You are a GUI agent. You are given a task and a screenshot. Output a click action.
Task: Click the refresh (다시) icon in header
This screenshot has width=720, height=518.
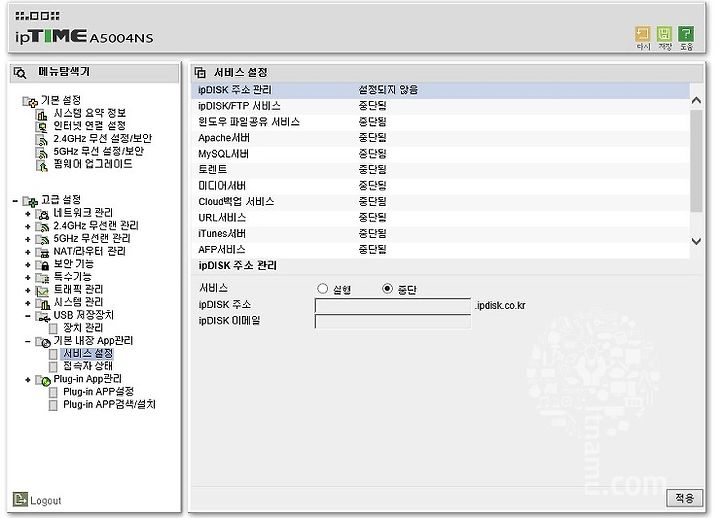(642, 34)
